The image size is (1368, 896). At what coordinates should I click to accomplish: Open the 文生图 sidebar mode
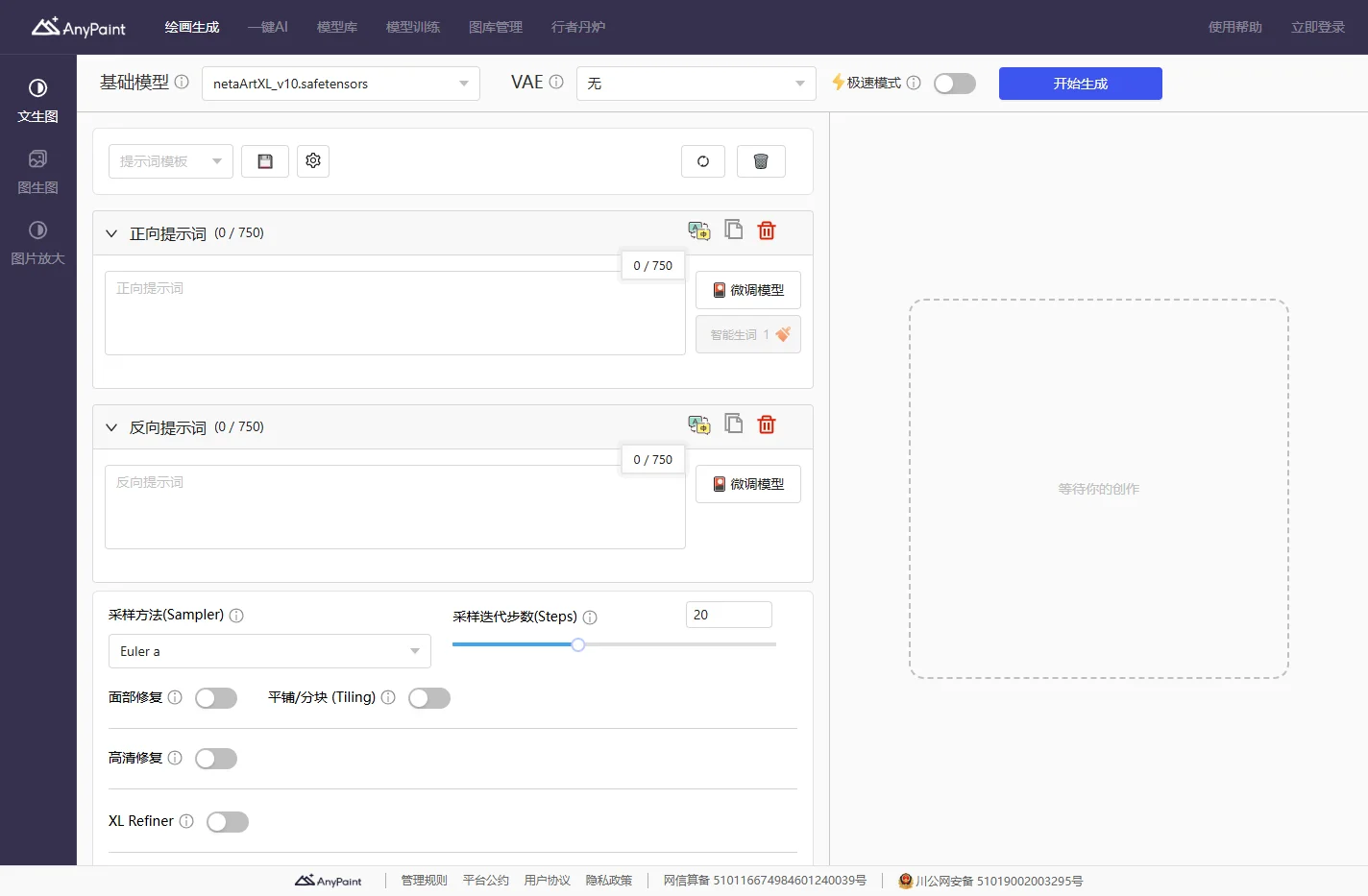point(37,101)
